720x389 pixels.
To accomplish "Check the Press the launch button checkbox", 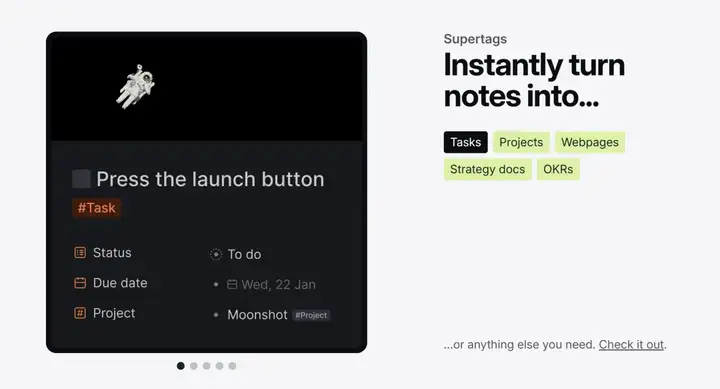I will coord(81,179).
